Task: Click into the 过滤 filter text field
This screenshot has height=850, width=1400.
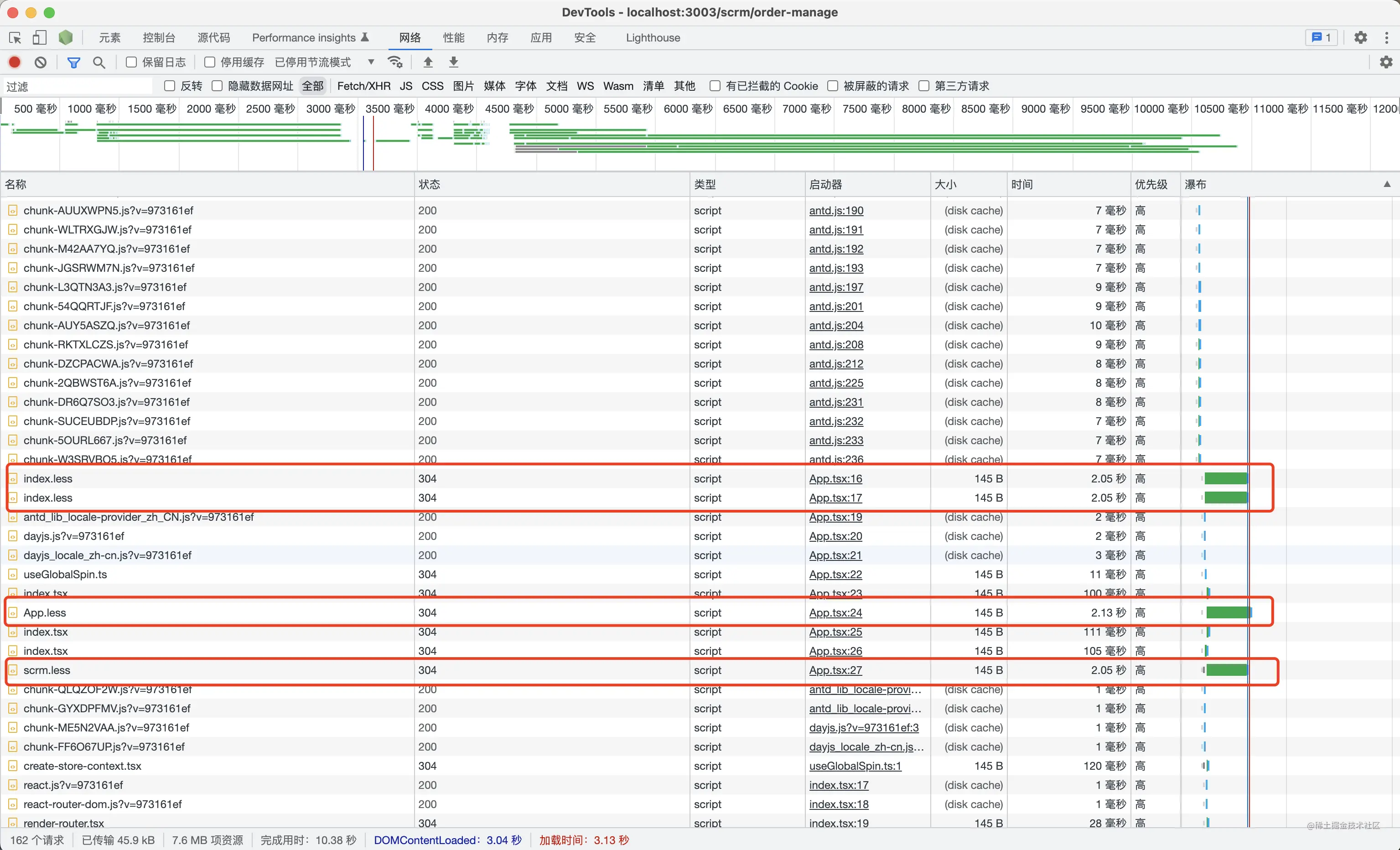Action: click(x=78, y=86)
